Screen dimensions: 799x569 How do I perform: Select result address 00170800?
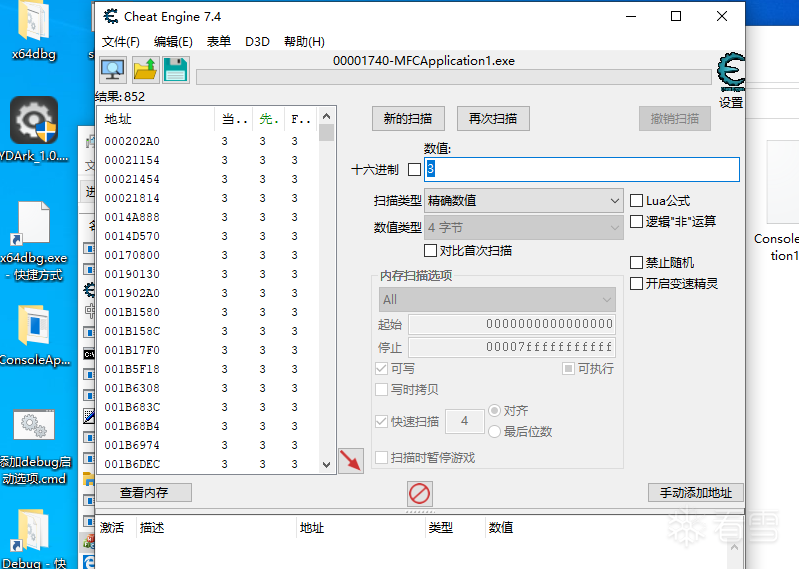click(x=132, y=255)
